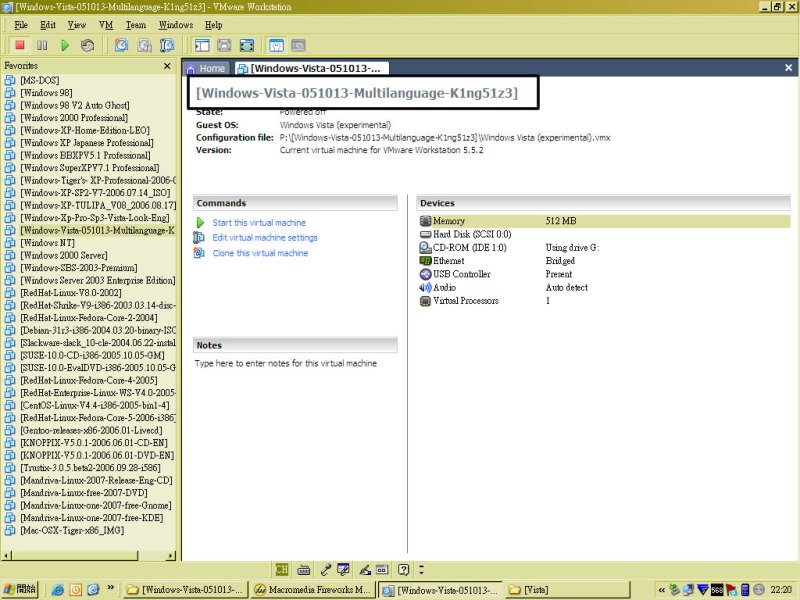800x600 pixels.
Task: Switch to the Home tab
Action: coord(207,68)
